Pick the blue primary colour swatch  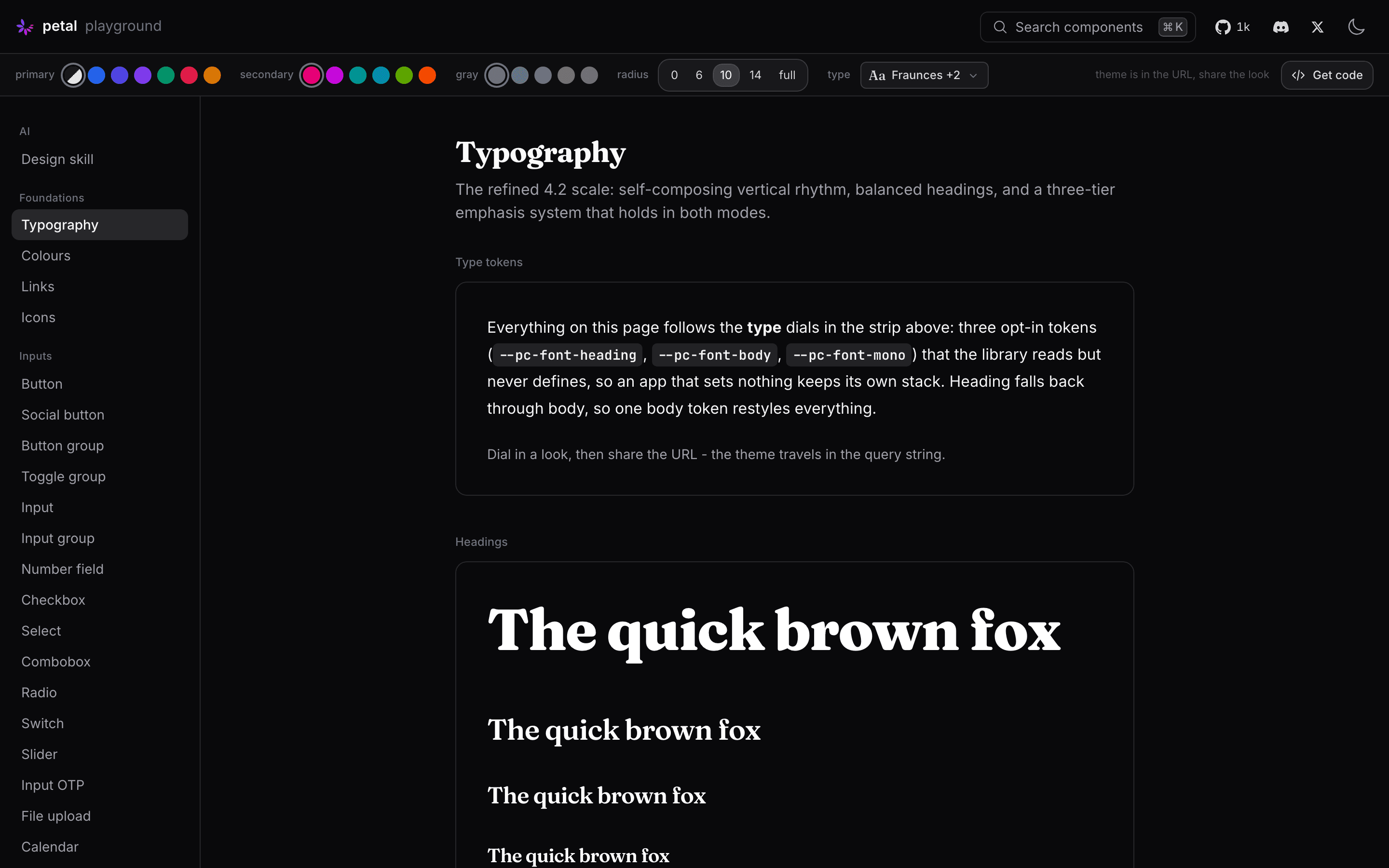[x=96, y=75]
